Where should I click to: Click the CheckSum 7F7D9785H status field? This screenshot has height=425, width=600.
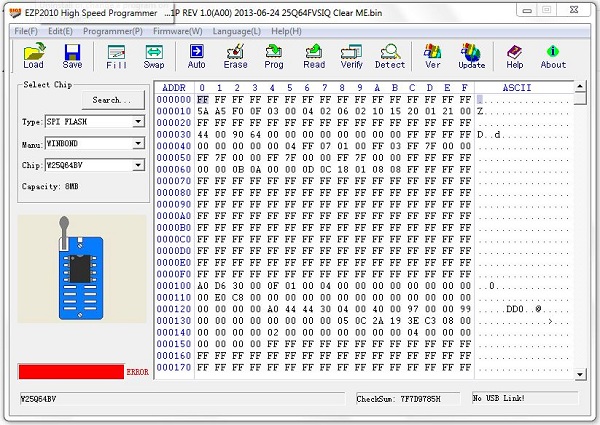(408, 399)
